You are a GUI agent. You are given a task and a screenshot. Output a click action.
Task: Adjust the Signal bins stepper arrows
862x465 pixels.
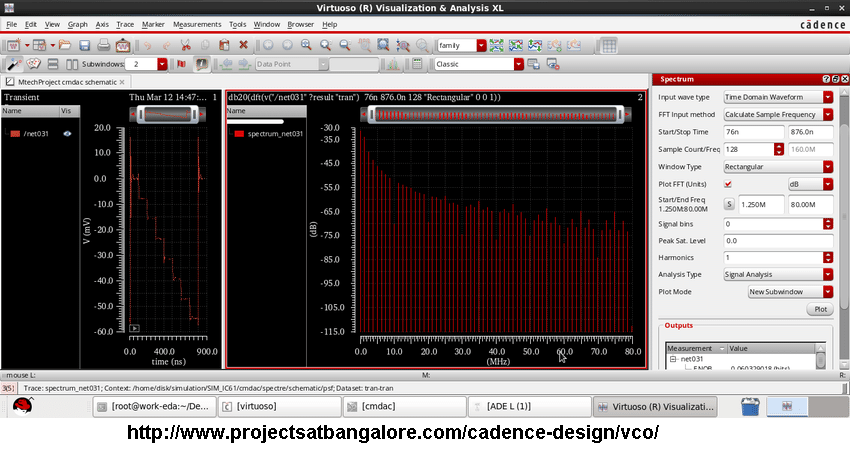pyautogui.click(x=828, y=224)
